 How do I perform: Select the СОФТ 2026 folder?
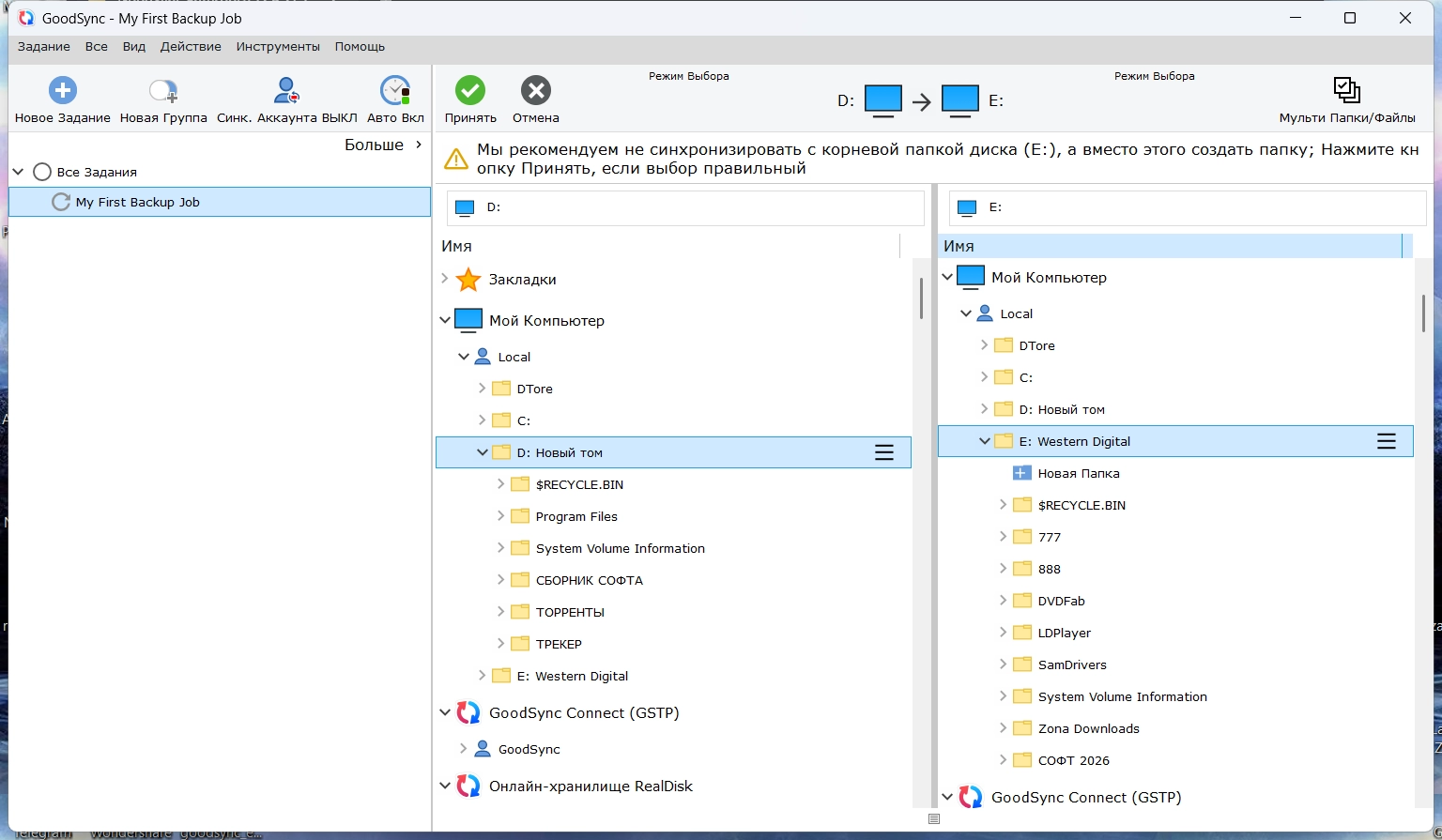tap(1074, 760)
